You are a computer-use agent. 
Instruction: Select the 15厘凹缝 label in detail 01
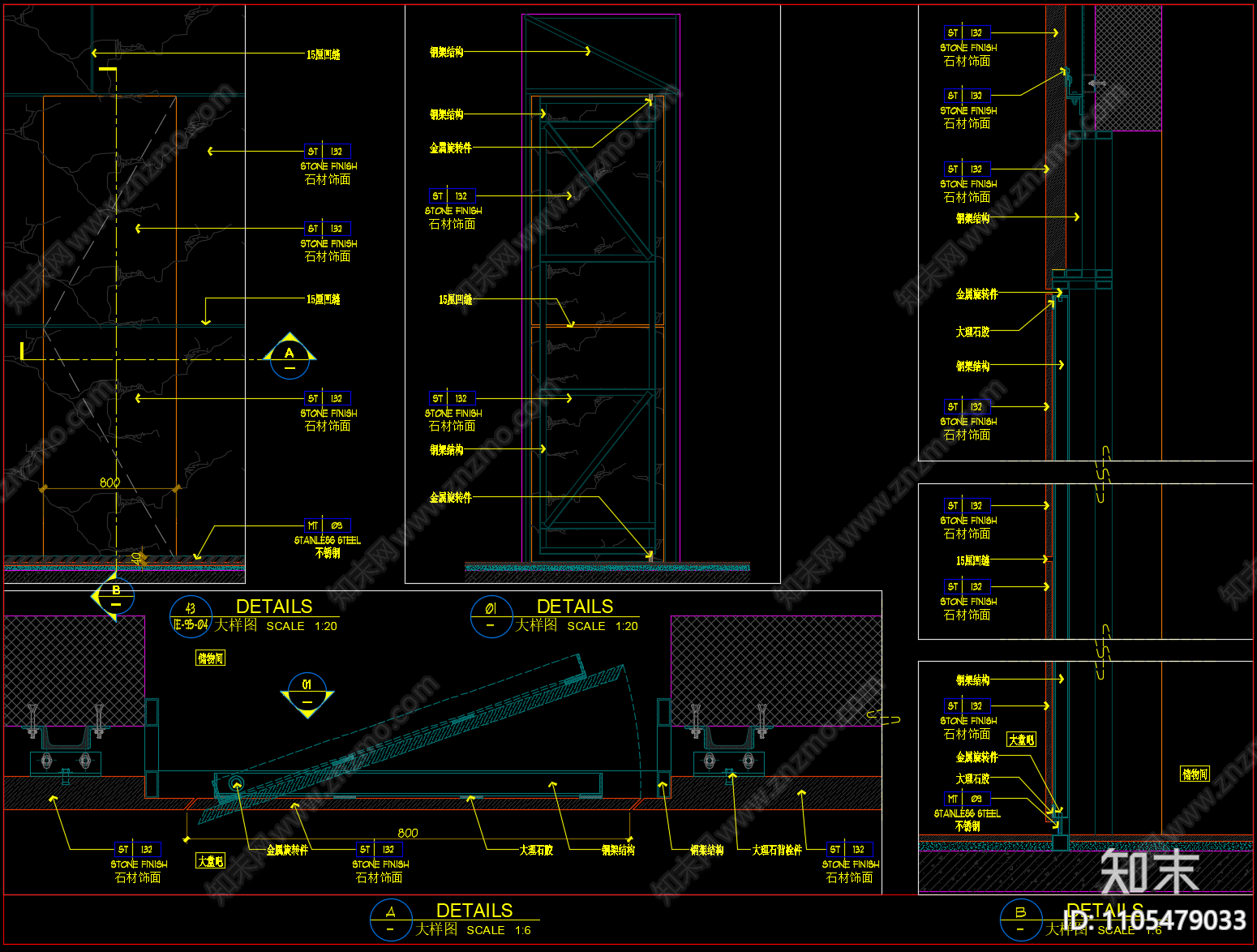coord(456,300)
